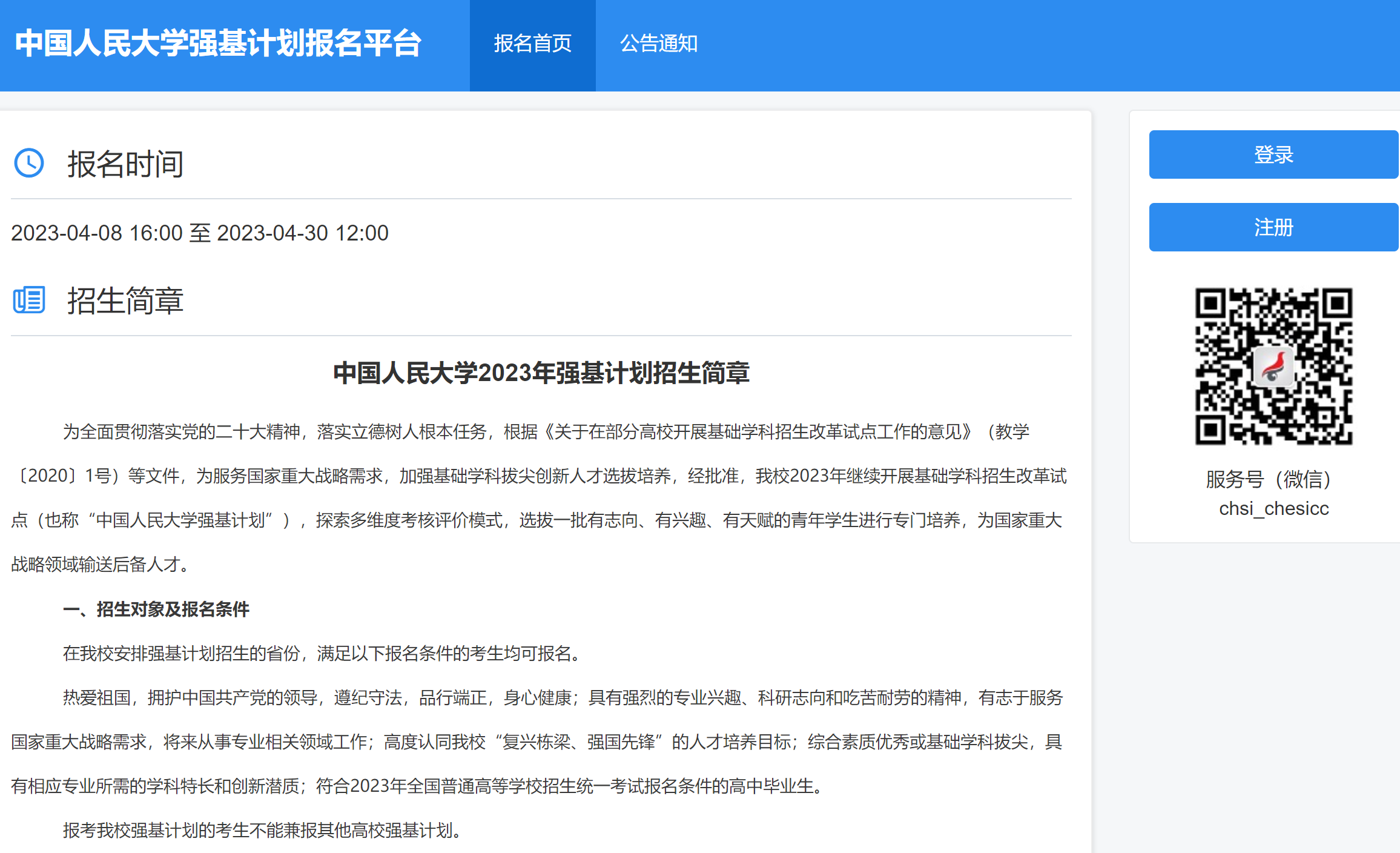
Task: Click the chsi_chesicc WeChat account text
Action: [x=1273, y=508]
